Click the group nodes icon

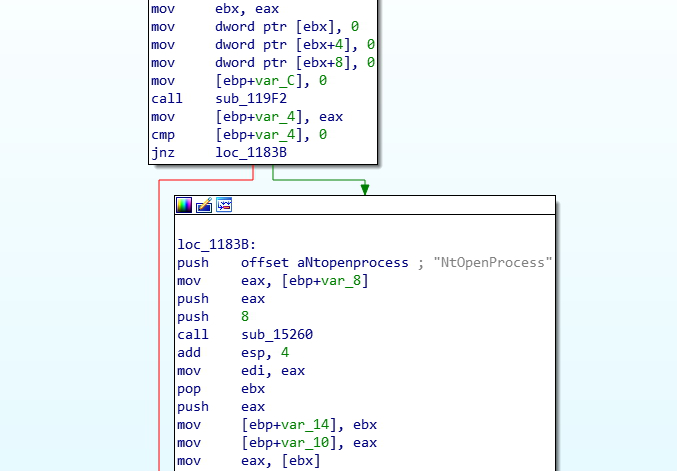pos(224,204)
